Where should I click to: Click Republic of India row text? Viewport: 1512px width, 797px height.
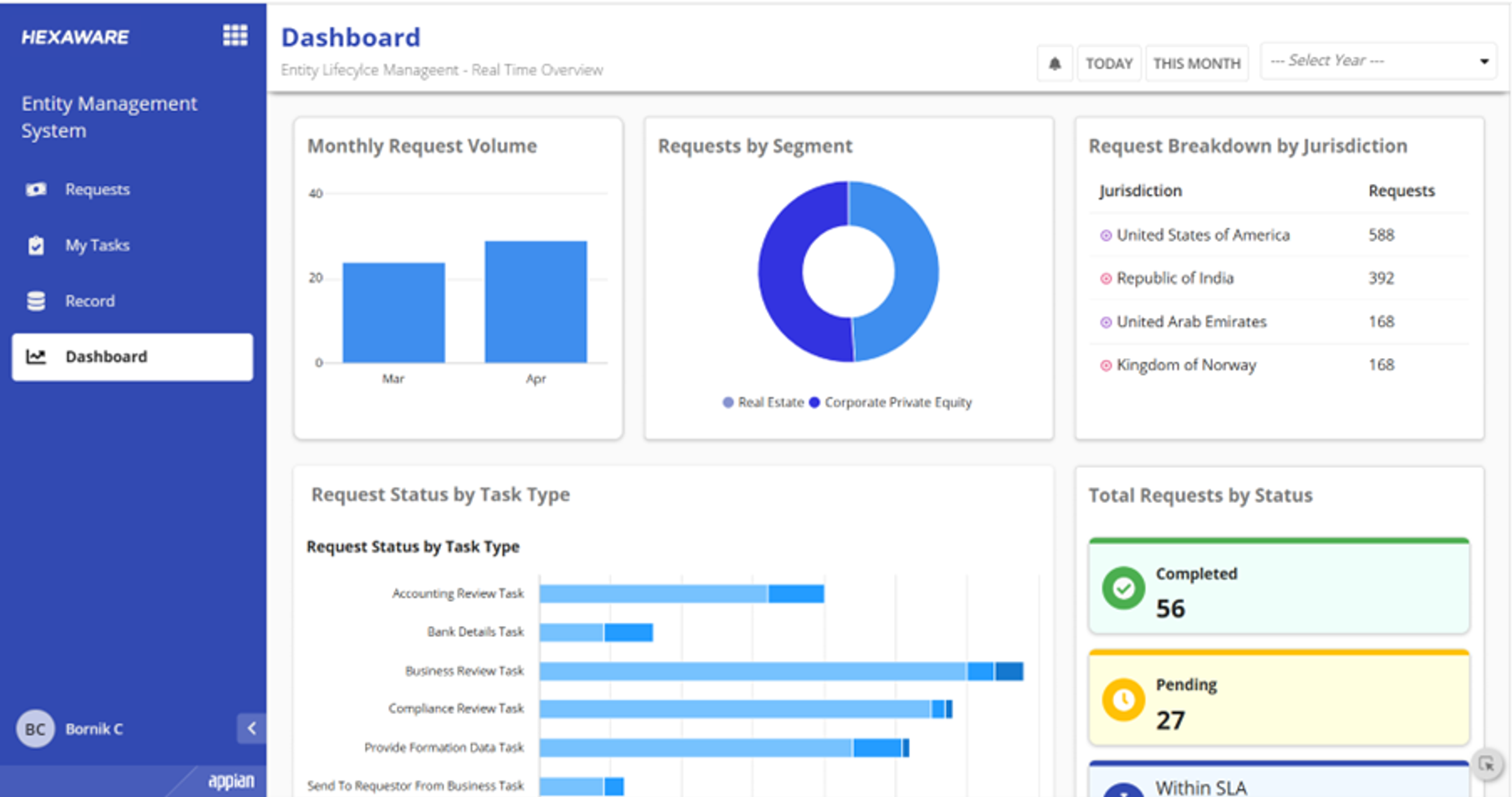(1175, 278)
